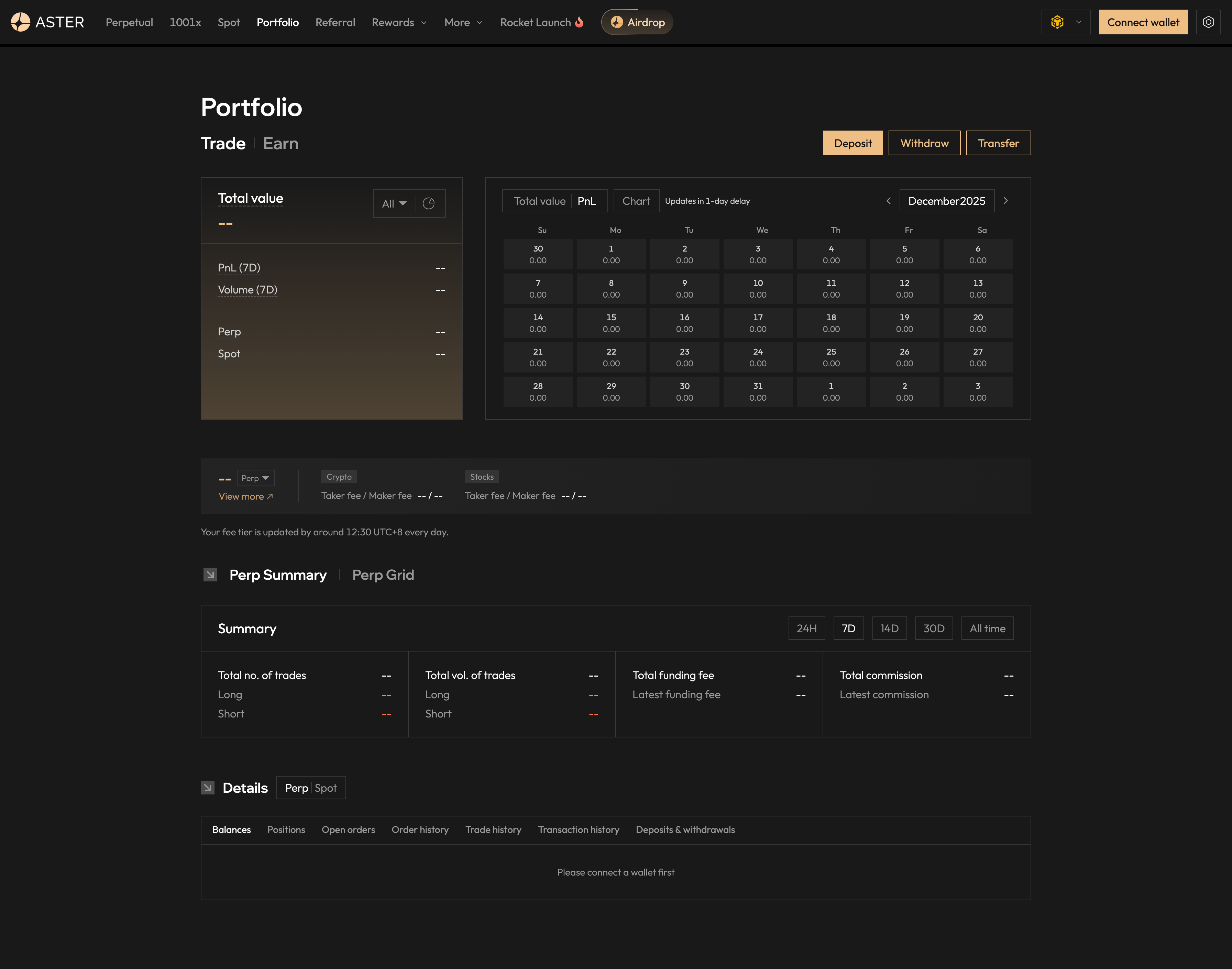Go to previous month arrow
Viewport: 1232px width, 969px height.
pos(889,201)
